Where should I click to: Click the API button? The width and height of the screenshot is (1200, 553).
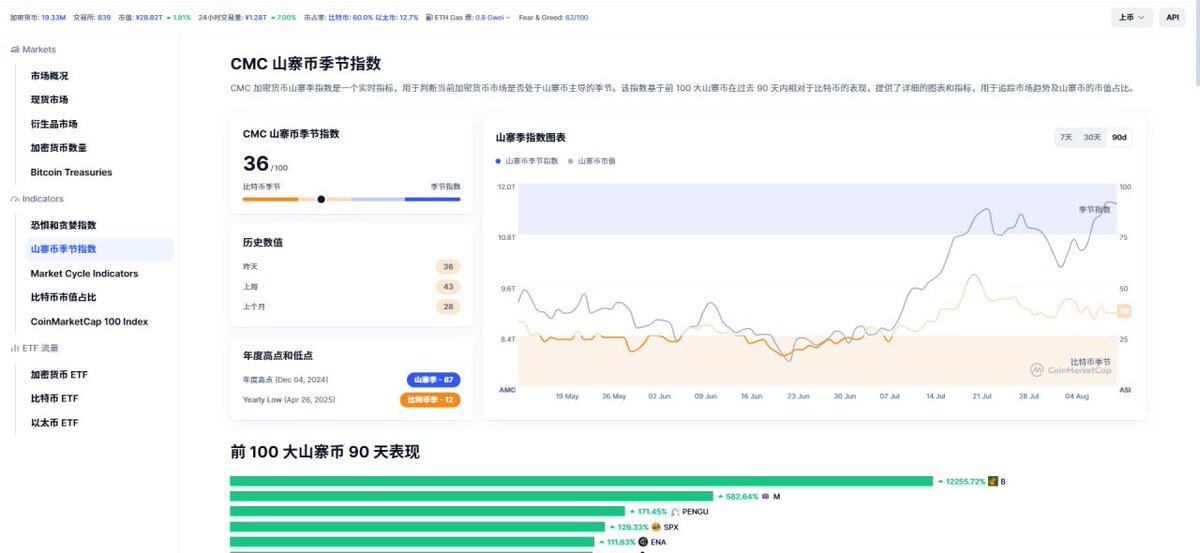click(x=1173, y=17)
